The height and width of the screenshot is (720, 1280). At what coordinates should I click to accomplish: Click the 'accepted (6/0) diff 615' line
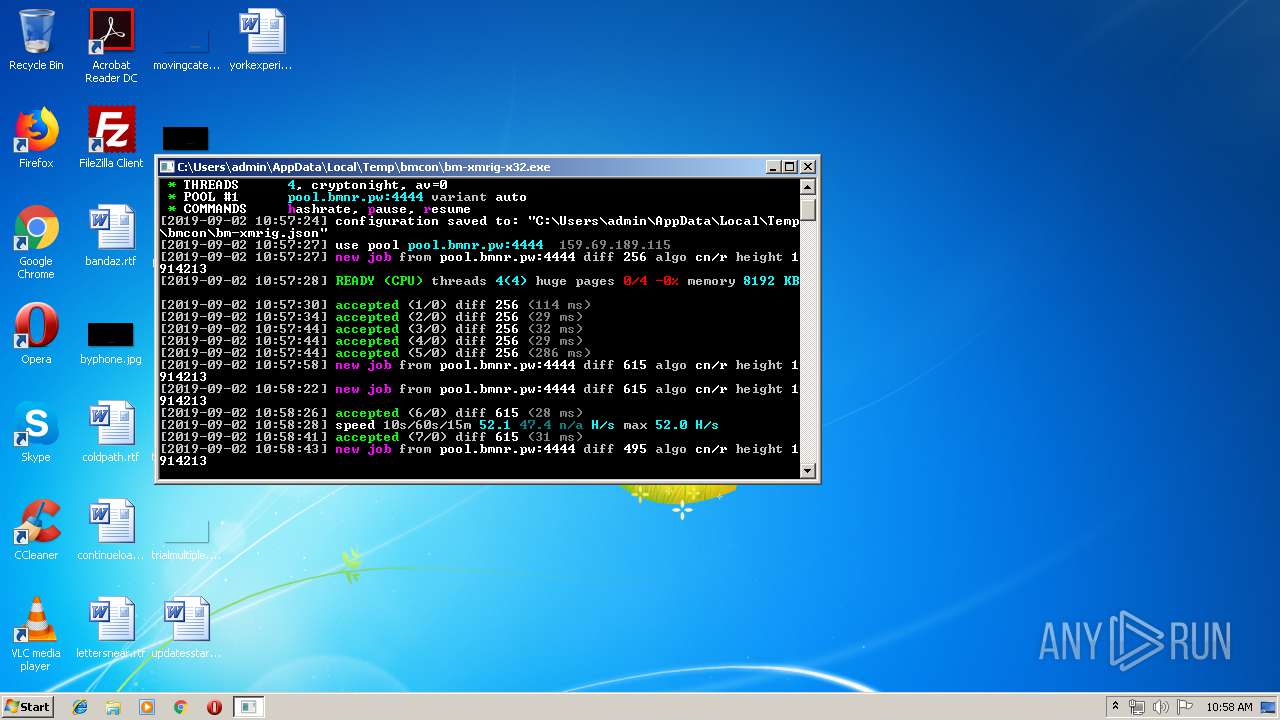point(371,413)
